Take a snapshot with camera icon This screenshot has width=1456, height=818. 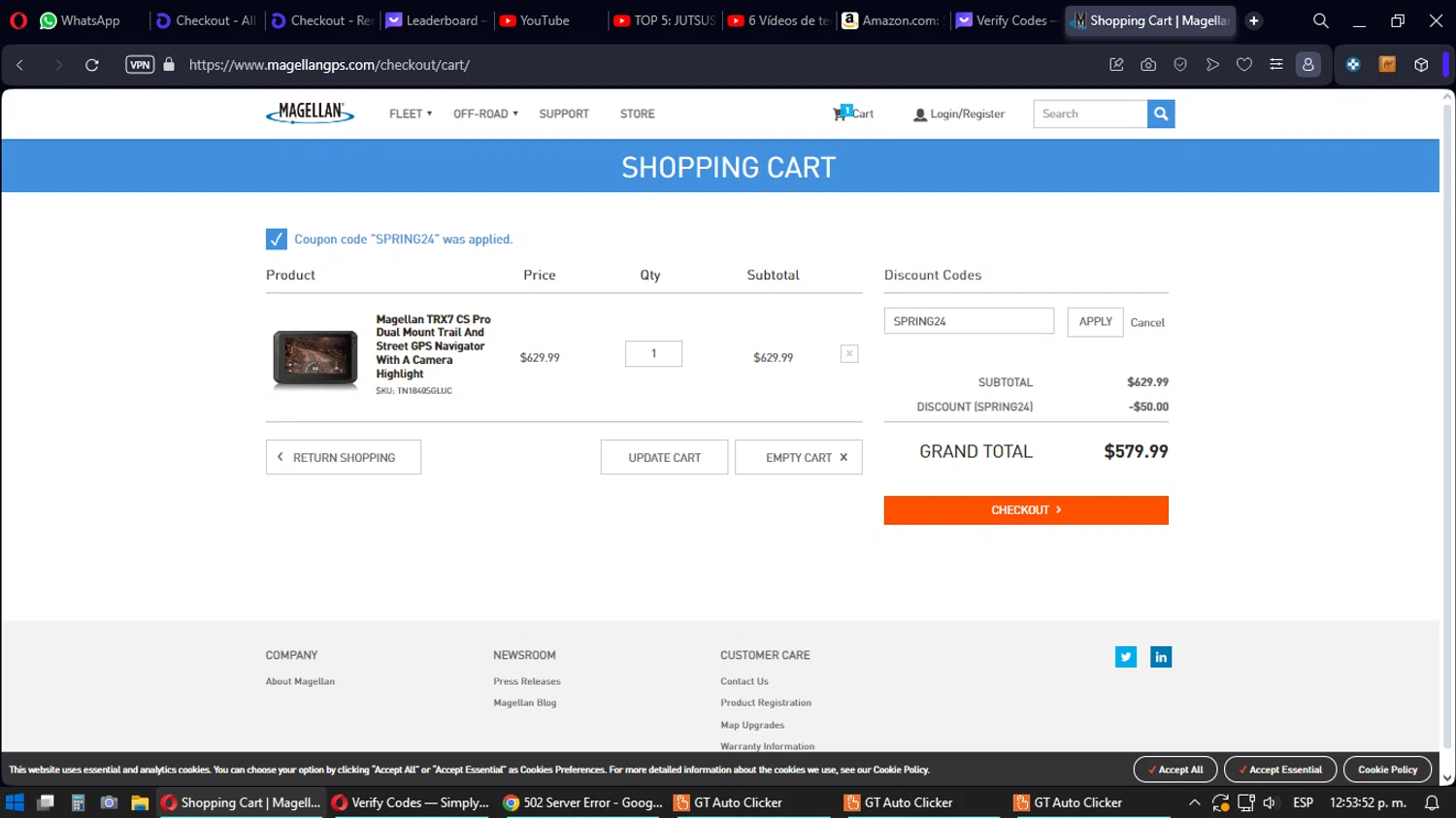1148,65
